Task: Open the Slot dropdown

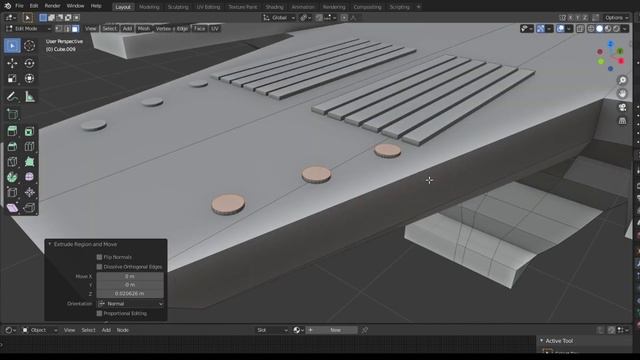Action: tap(272, 330)
